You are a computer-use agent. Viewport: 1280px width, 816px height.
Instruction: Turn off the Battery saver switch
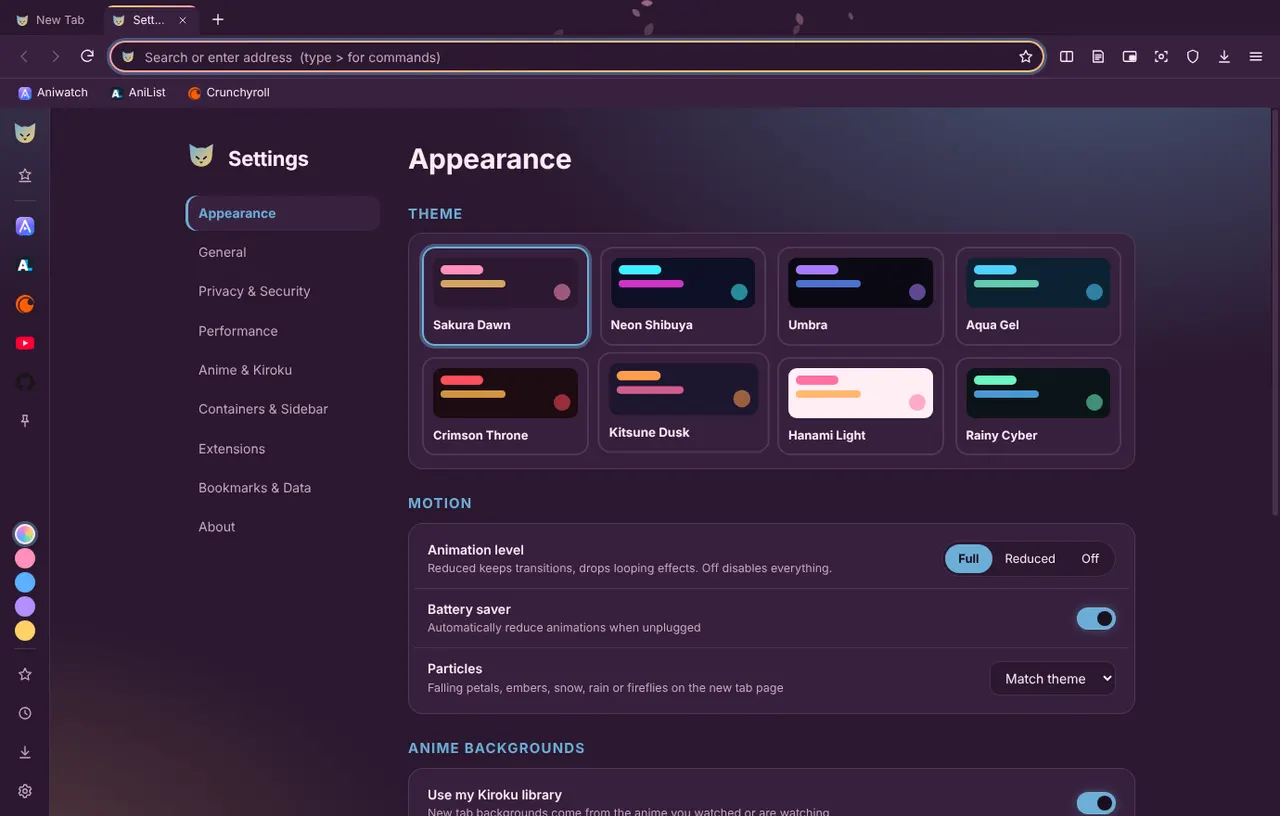[x=1095, y=619]
